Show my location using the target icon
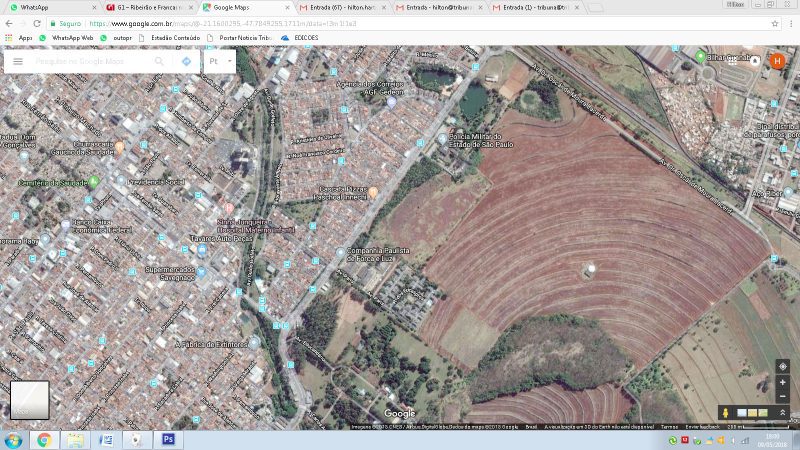 pos(782,366)
